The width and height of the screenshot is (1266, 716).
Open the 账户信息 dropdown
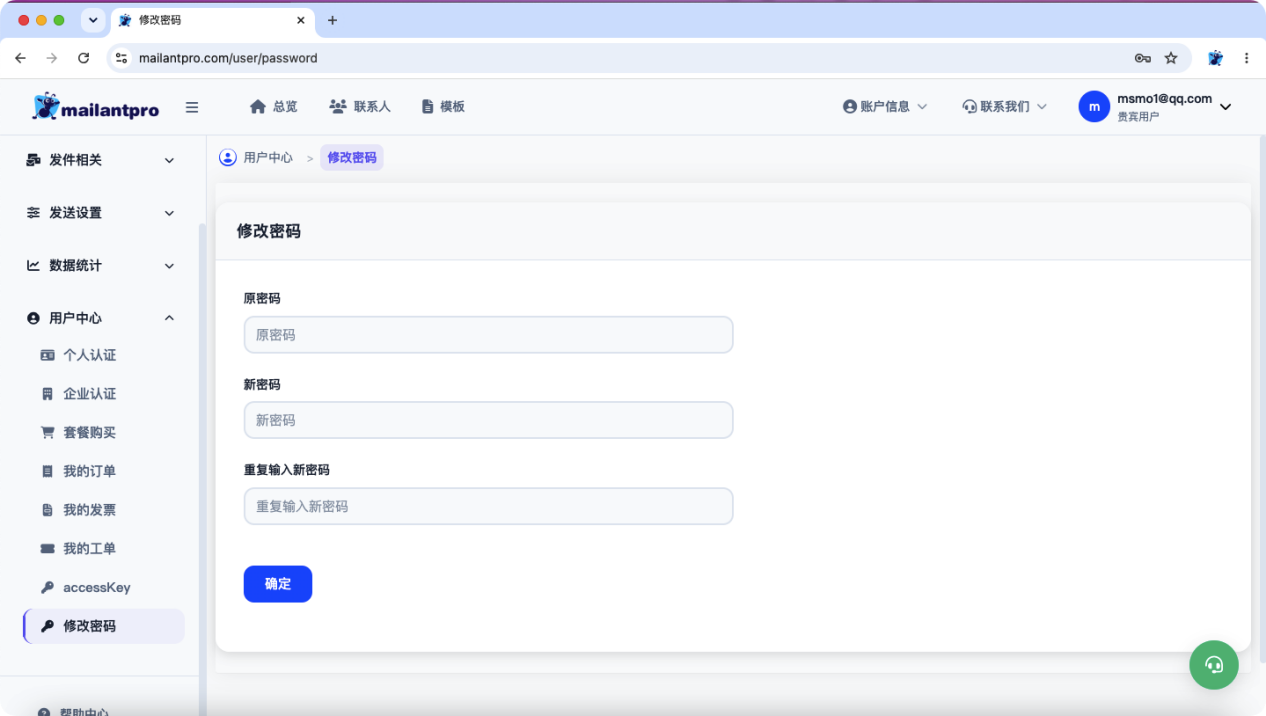(885, 106)
